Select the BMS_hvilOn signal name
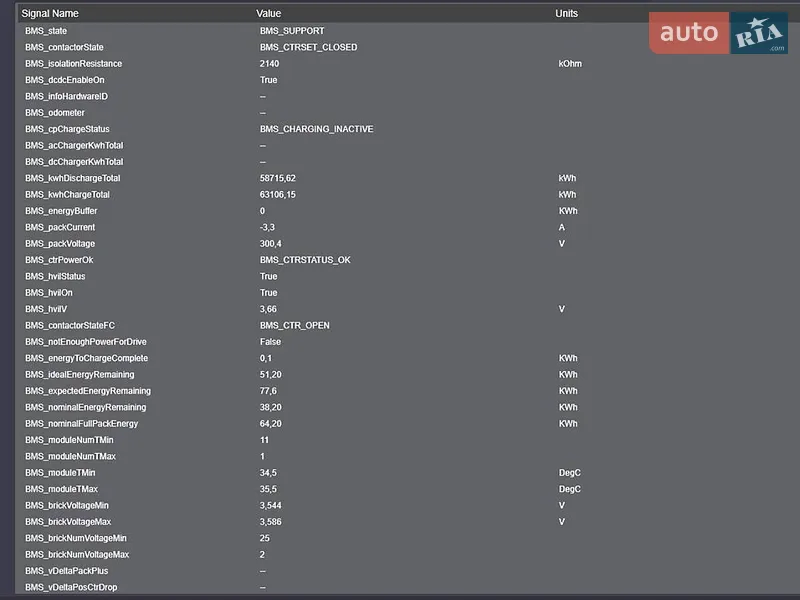Viewport: 800px width, 600px height. pyautogui.click(x=48, y=292)
